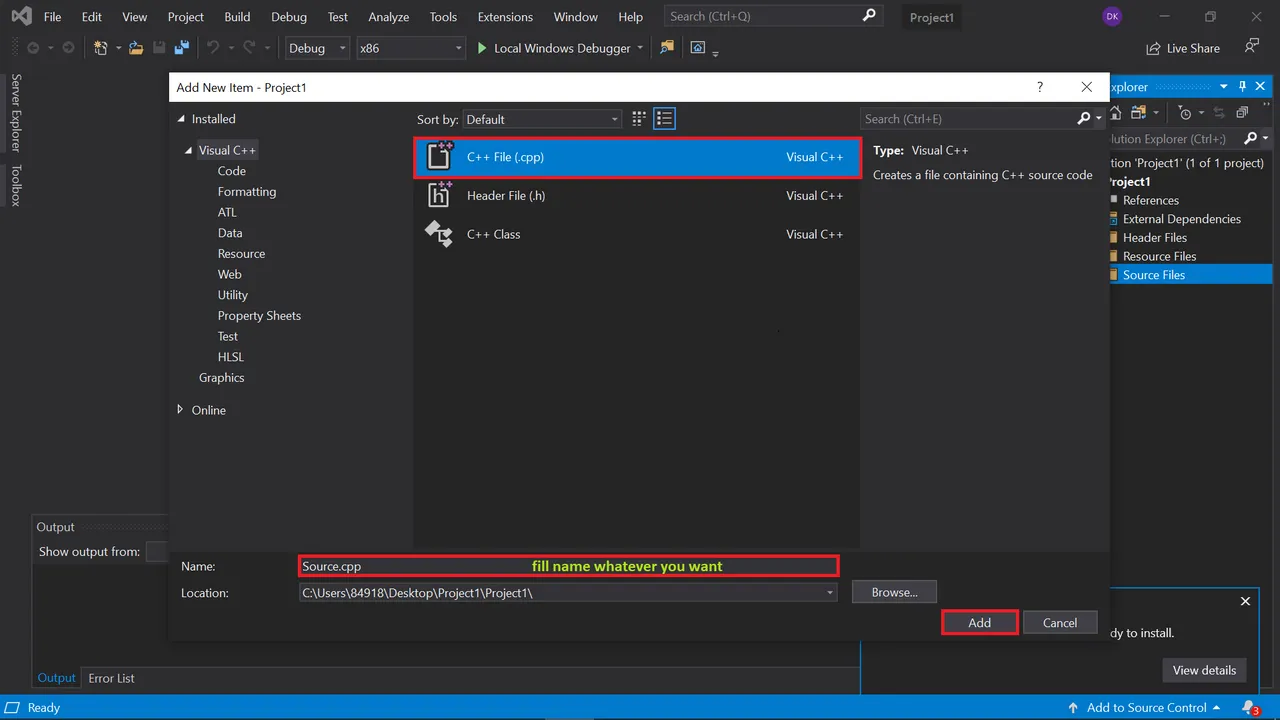Click the search magnifier in Solution Explorer
The height and width of the screenshot is (720, 1280).
(x=1249, y=138)
